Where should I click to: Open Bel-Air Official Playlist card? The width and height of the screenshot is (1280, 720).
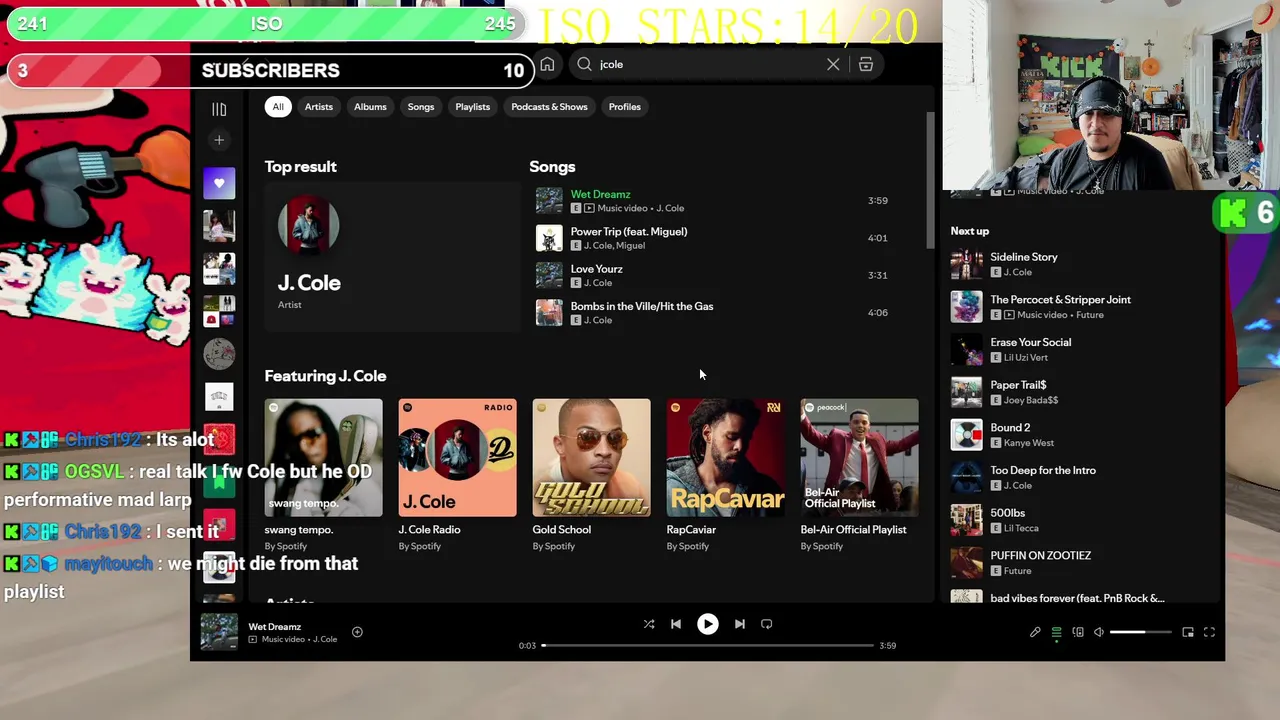click(859, 476)
